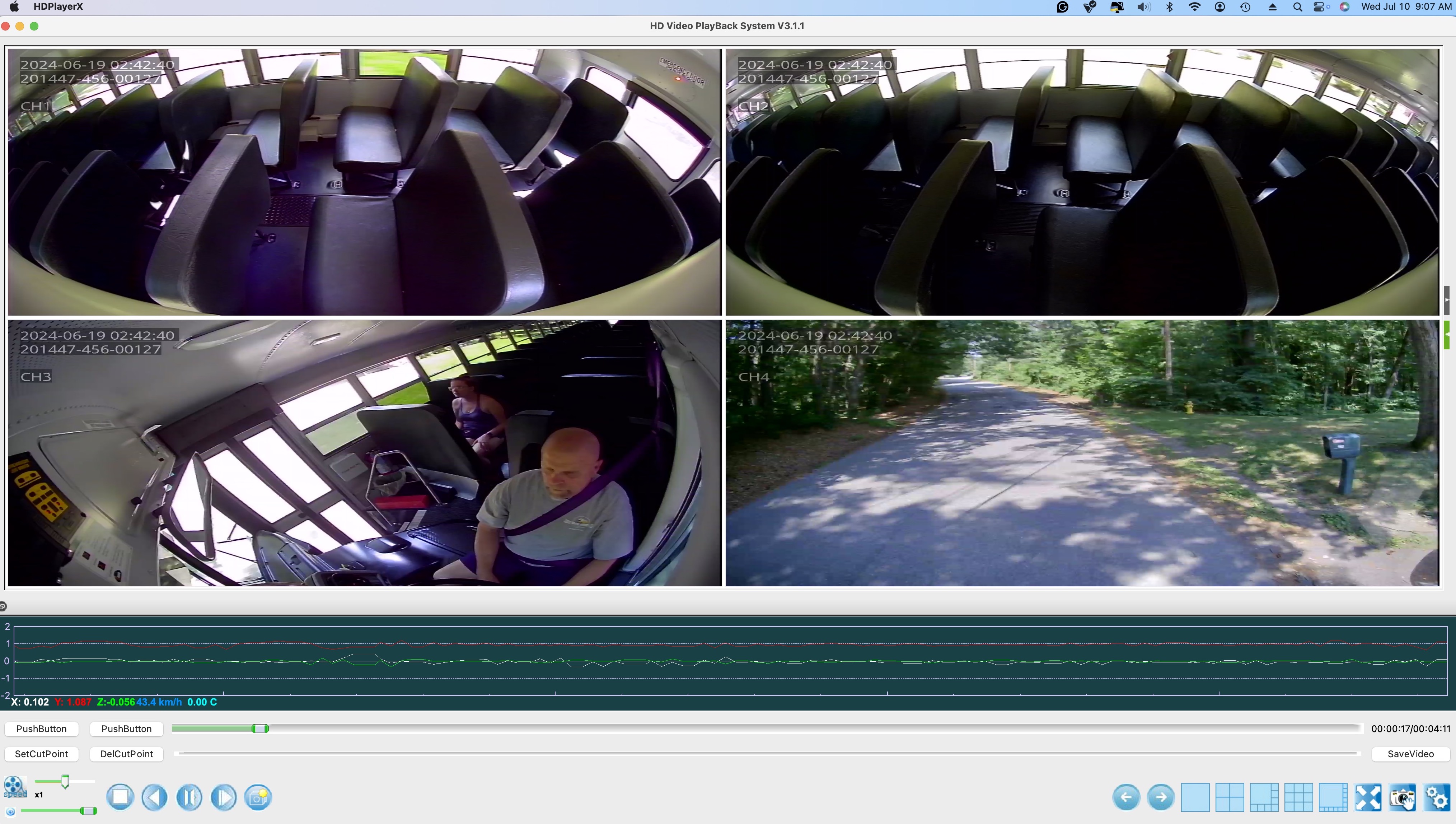Click the SaveVideo button
Viewport: 1456px width, 824px height.
(x=1410, y=754)
